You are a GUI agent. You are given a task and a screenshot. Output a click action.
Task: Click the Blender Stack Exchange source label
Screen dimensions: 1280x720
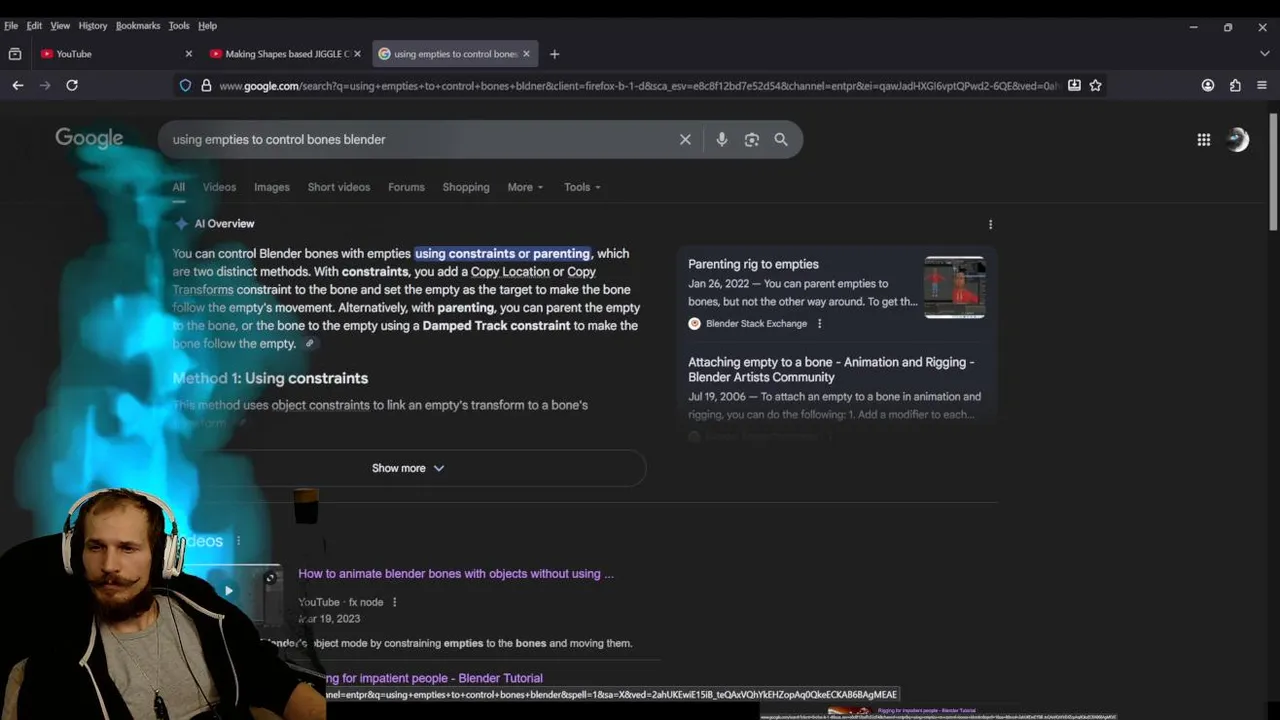tap(756, 324)
